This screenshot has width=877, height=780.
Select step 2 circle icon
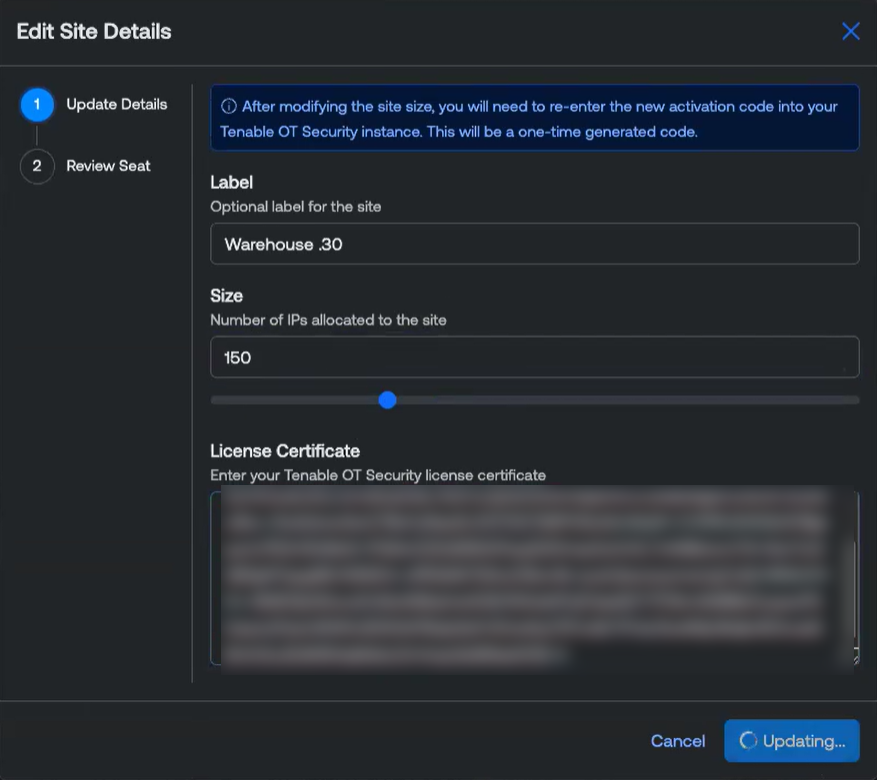(x=37, y=166)
